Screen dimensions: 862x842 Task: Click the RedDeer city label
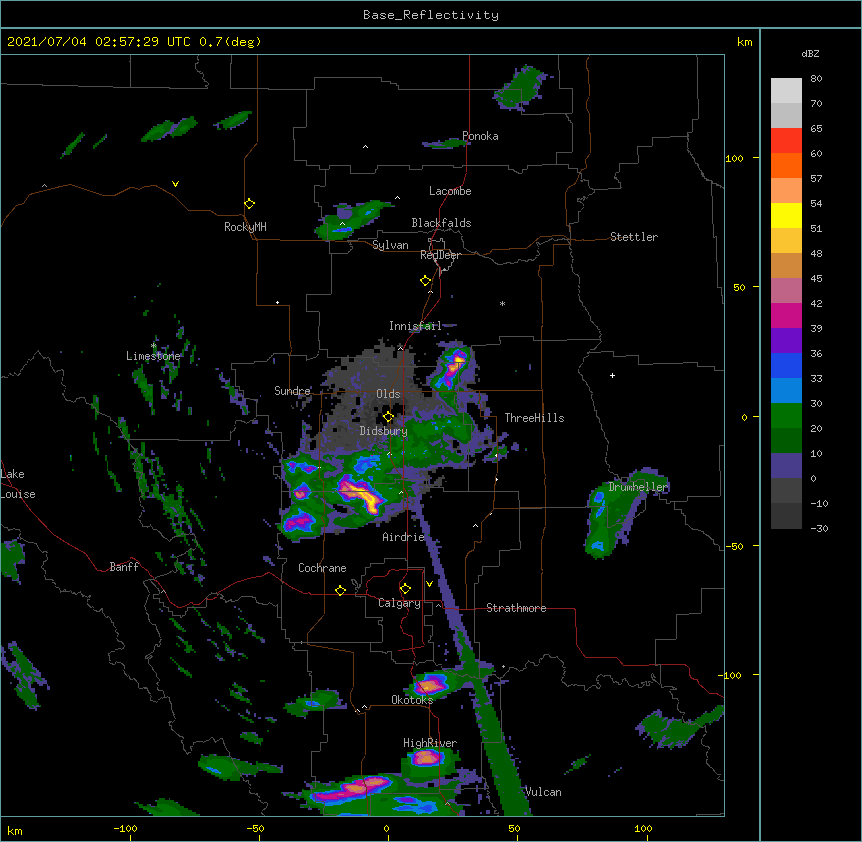coord(440,255)
